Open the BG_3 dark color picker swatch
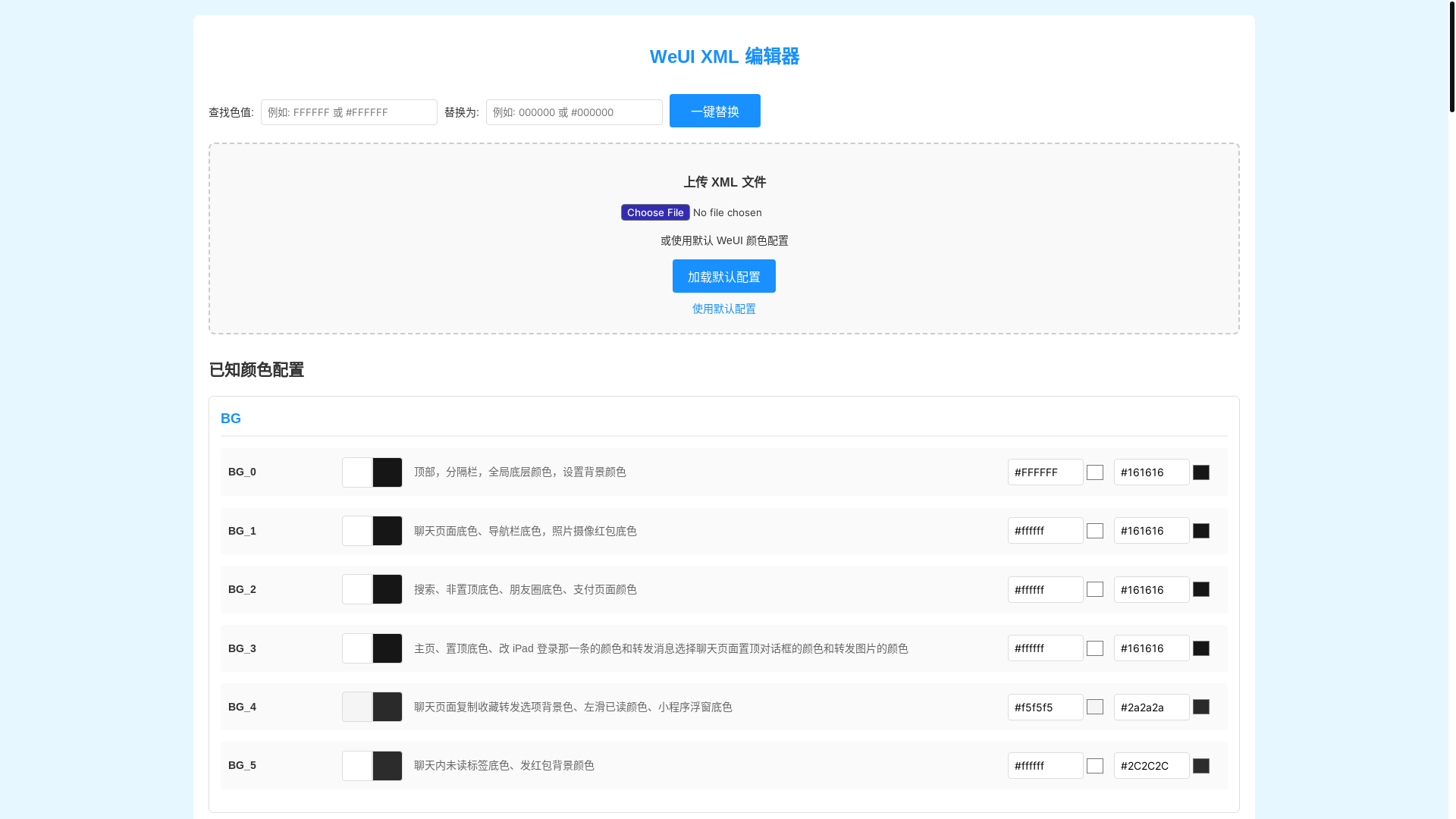This screenshot has height=819, width=1456. pyautogui.click(x=1201, y=648)
